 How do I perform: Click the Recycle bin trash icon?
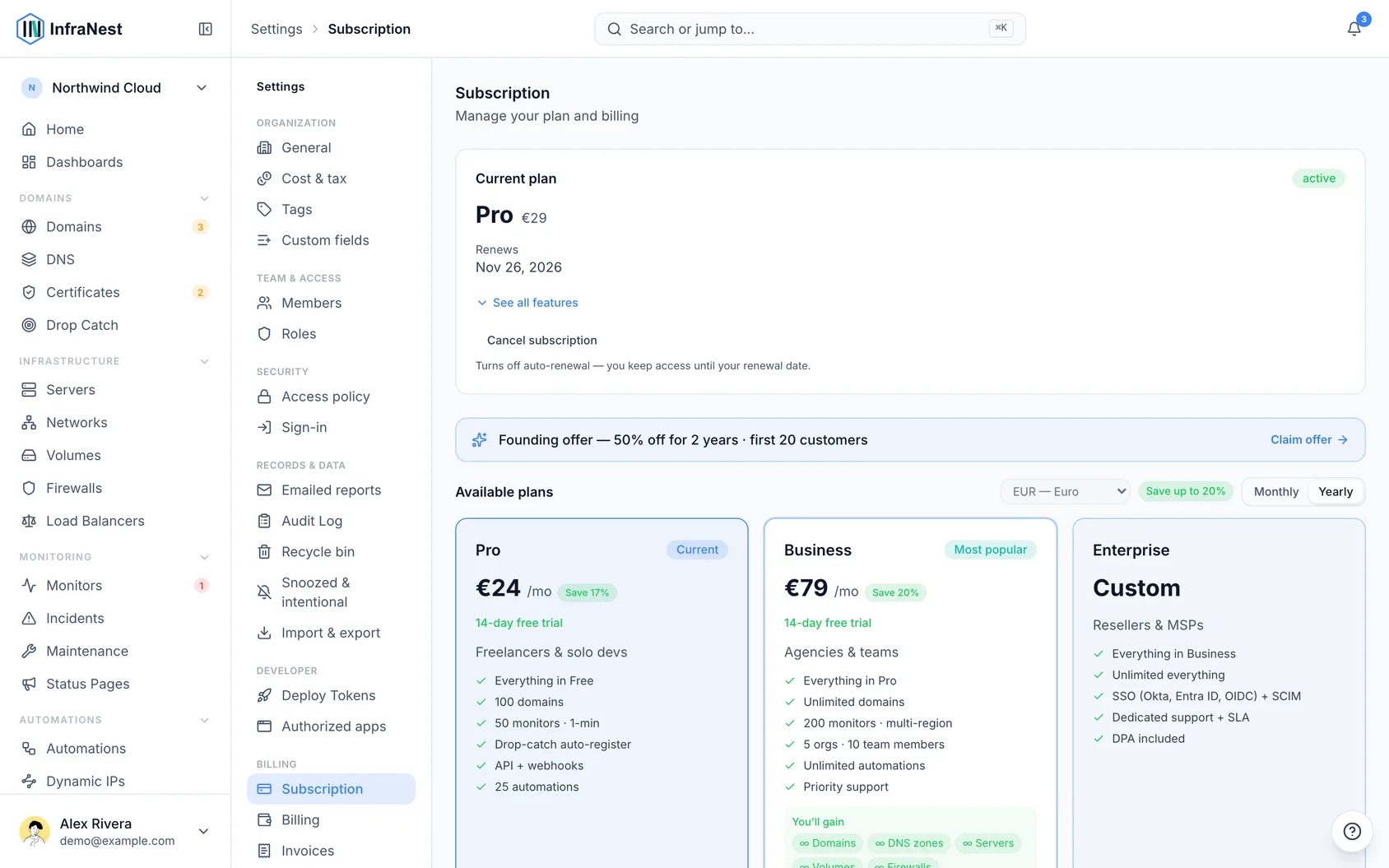(264, 552)
